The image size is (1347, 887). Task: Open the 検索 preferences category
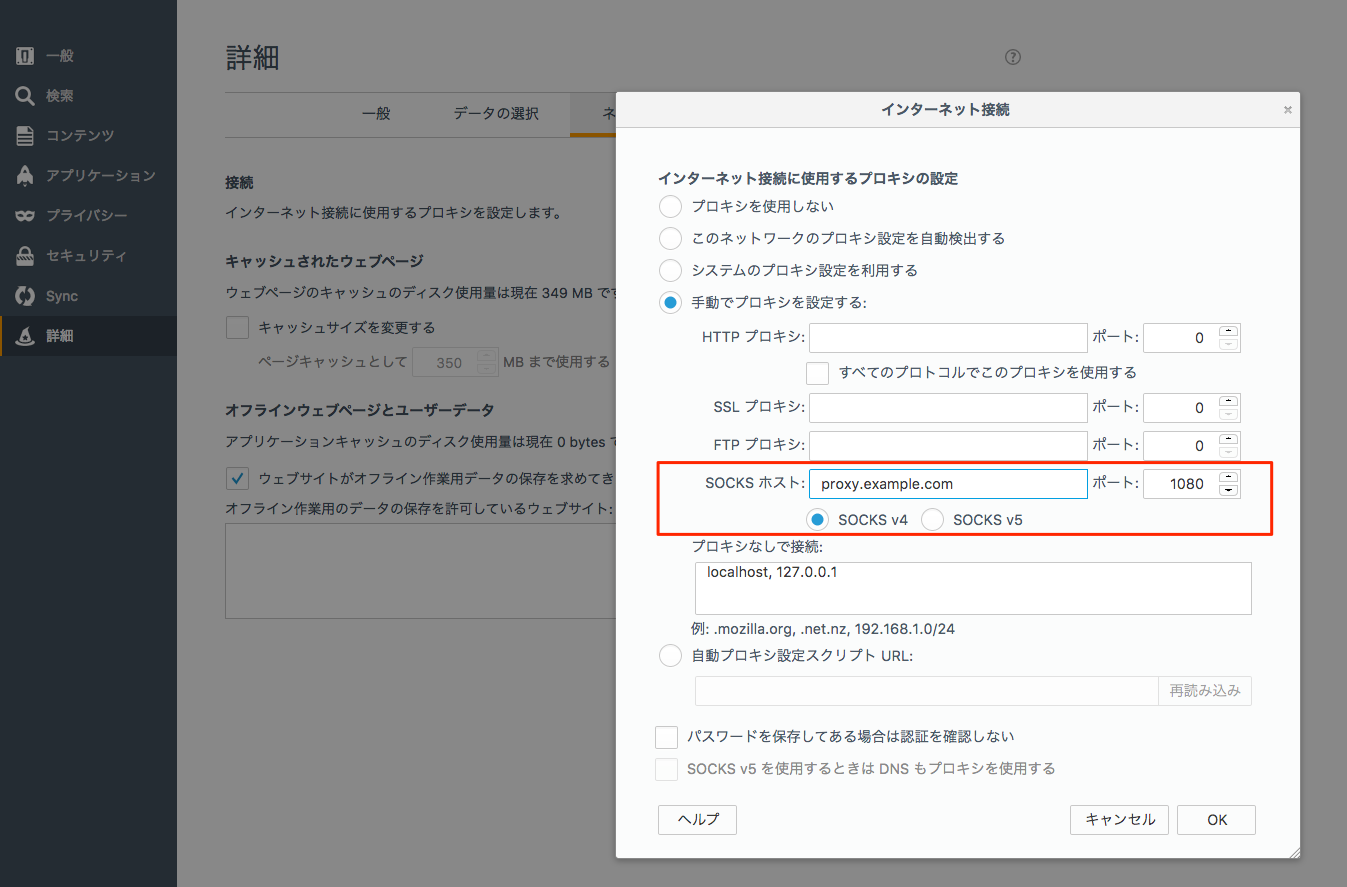point(88,96)
